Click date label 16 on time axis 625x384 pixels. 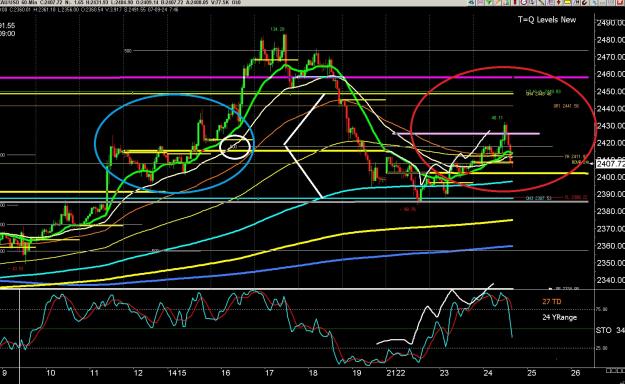click(x=226, y=373)
